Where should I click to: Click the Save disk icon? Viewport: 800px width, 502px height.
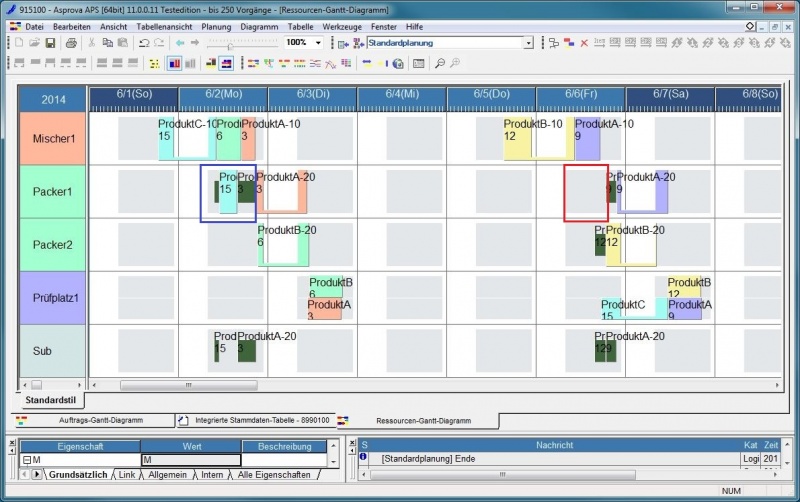pos(49,43)
